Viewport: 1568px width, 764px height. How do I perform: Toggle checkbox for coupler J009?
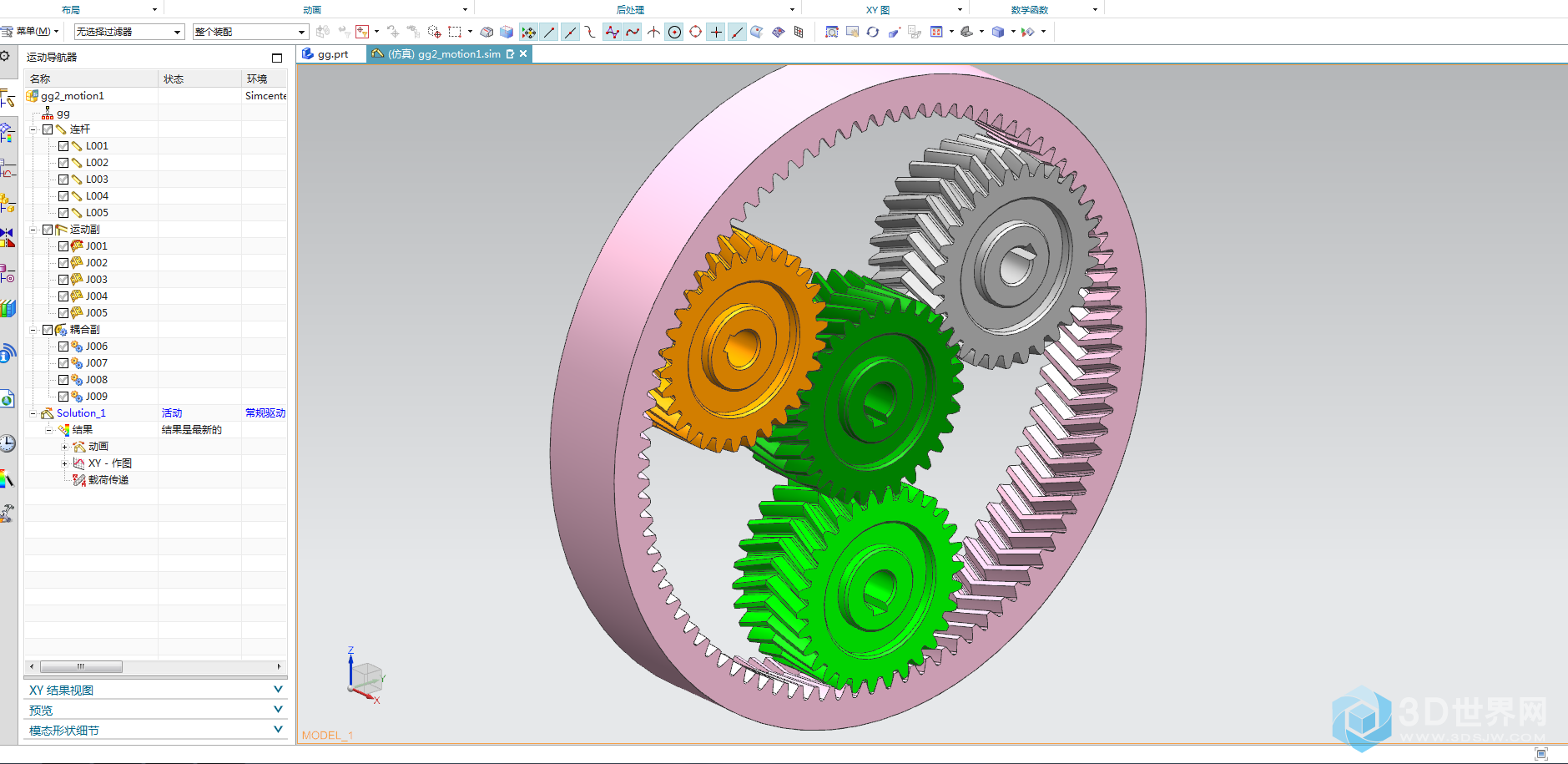pyautogui.click(x=63, y=397)
